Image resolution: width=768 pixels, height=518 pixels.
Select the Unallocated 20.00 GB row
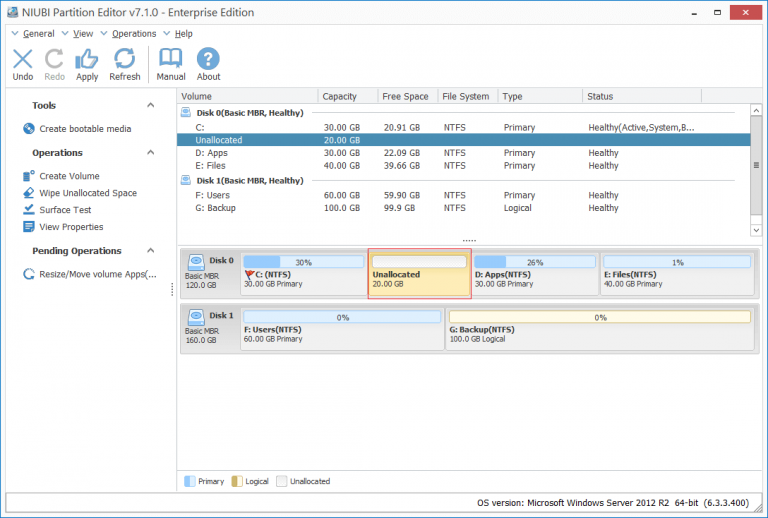[x=463, y=140]
